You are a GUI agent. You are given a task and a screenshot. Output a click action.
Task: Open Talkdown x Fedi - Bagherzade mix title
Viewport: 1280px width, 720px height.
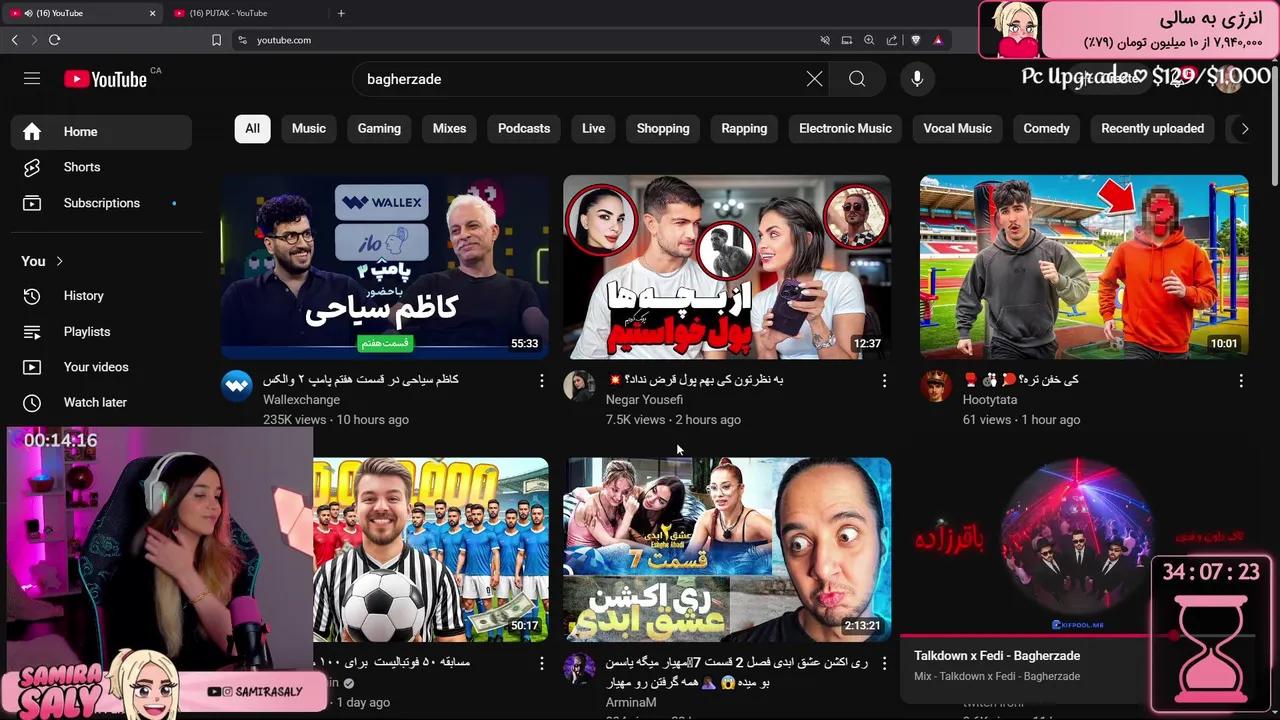[x=997, y=656]
